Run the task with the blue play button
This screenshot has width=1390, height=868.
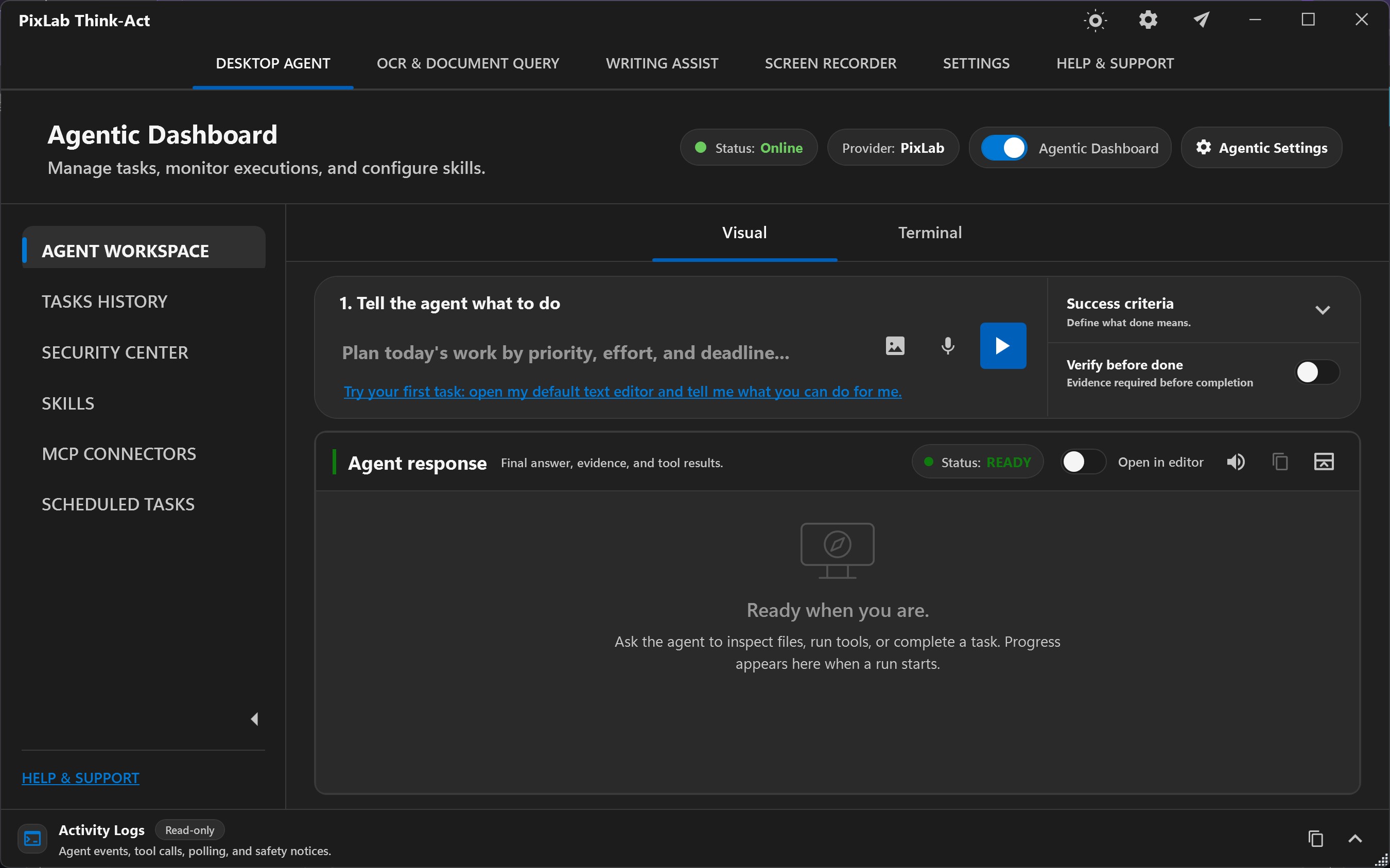1003,346
